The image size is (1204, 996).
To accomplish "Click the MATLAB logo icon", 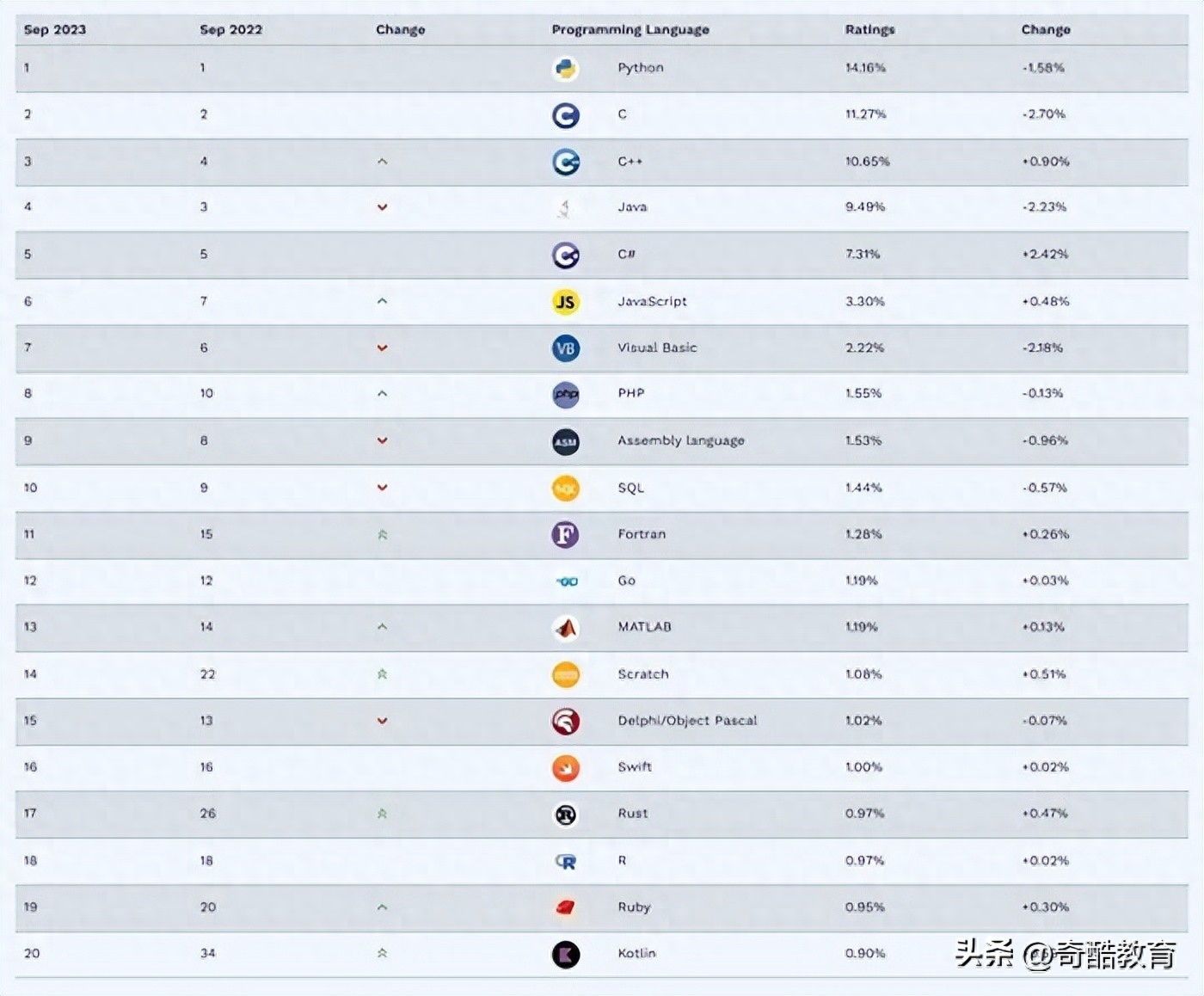I will coord(565,628).
